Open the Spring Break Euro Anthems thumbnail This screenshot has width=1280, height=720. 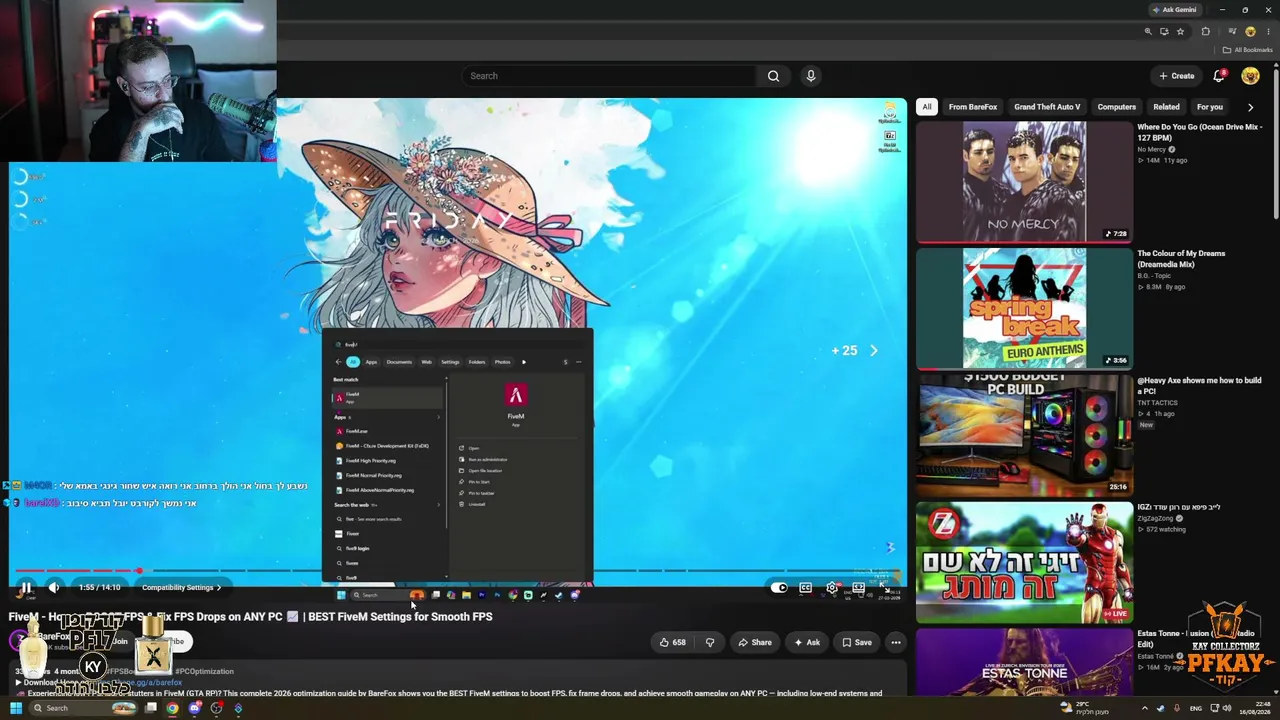tap(1024, 309)
